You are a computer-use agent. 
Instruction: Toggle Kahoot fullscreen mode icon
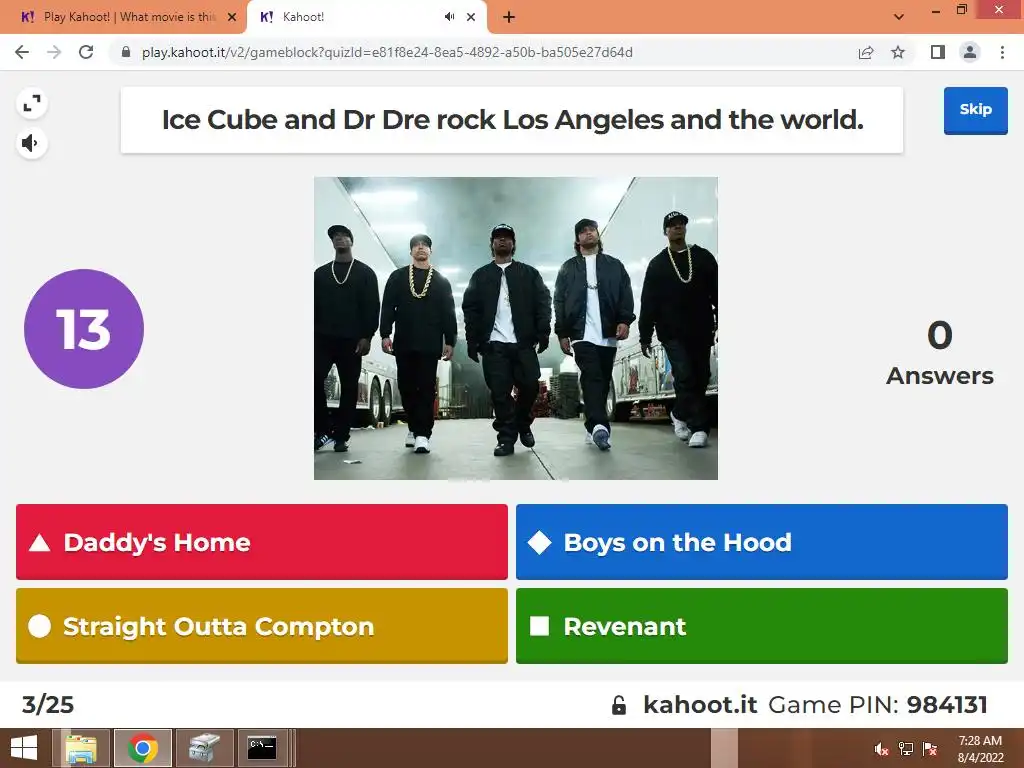(31, 103)
